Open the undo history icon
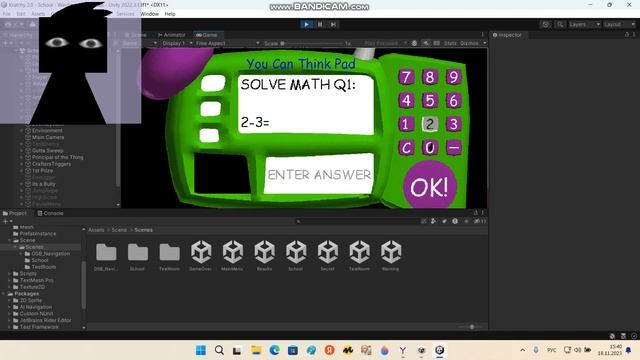640x360 pixels. coord(546,24)
